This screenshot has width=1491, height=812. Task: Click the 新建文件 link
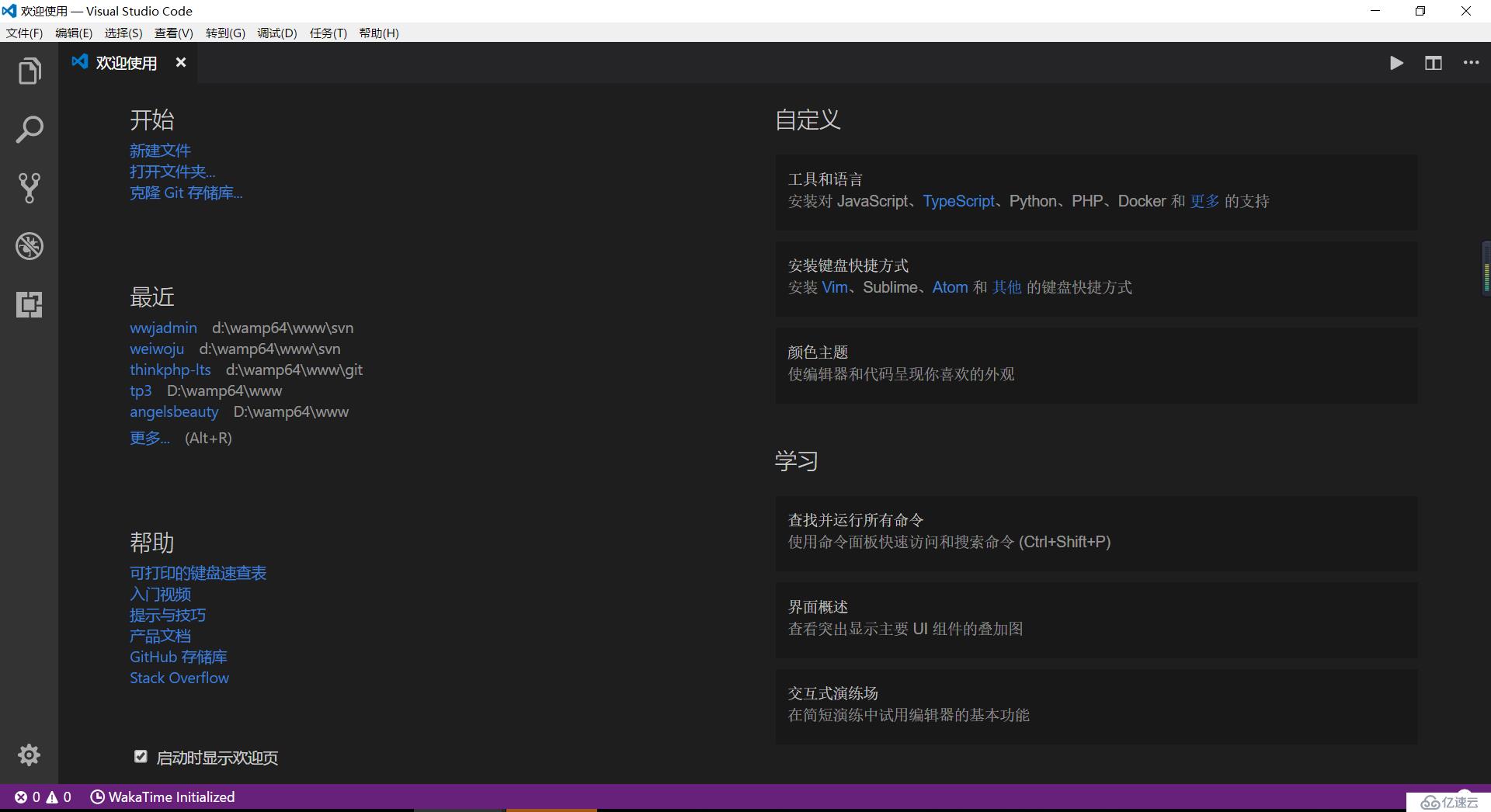point(160,151)
